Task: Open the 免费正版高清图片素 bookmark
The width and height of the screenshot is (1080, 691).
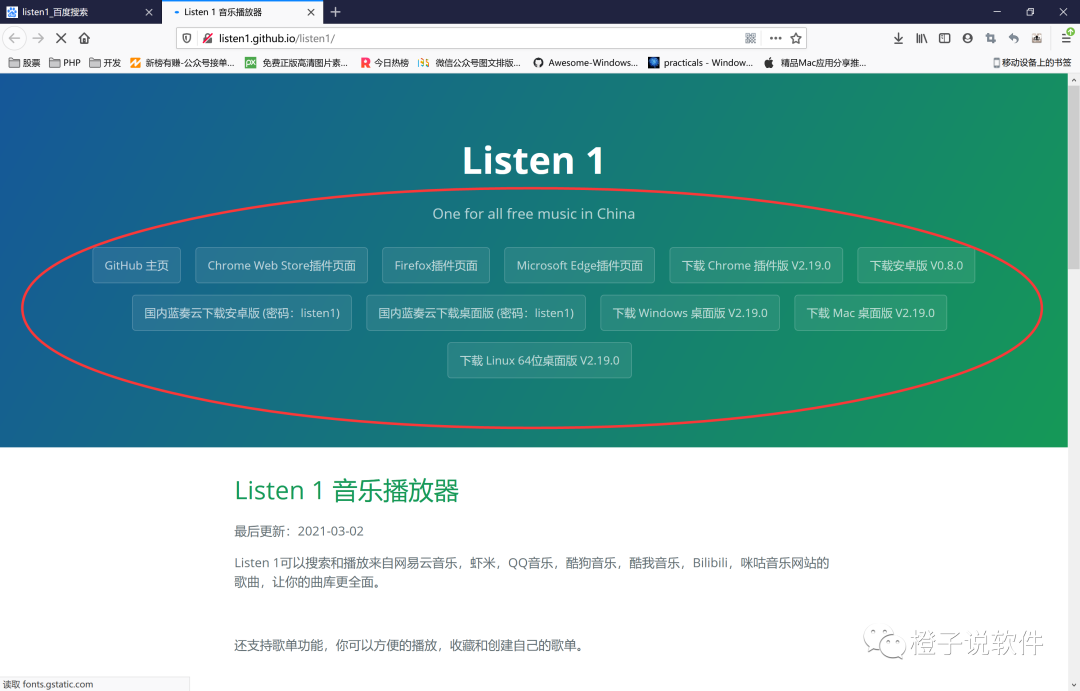Action: [x=296, y=63]
